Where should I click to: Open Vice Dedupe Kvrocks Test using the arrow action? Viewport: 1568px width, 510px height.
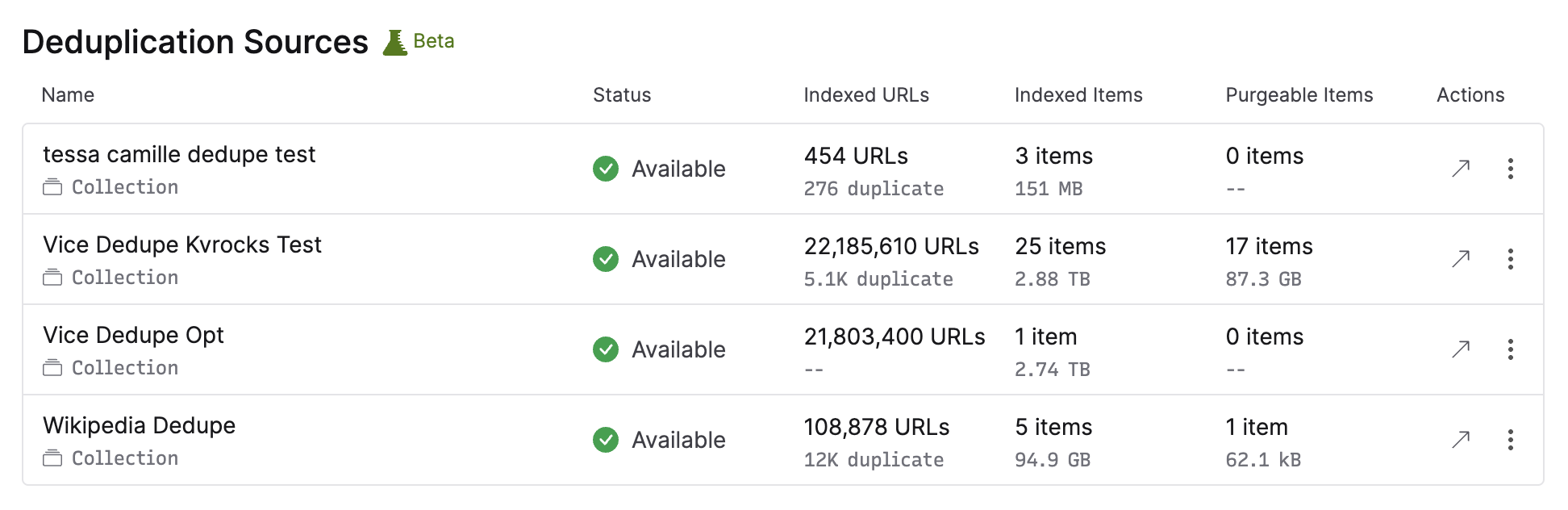pyautogui.click(x=1460, y=259)
